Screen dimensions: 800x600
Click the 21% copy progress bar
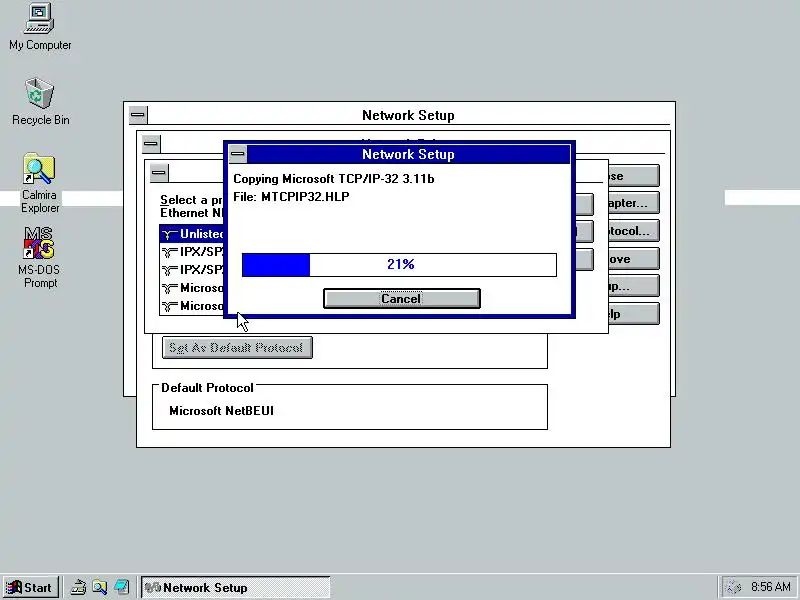pyautogui.click(x=399, y=265)
